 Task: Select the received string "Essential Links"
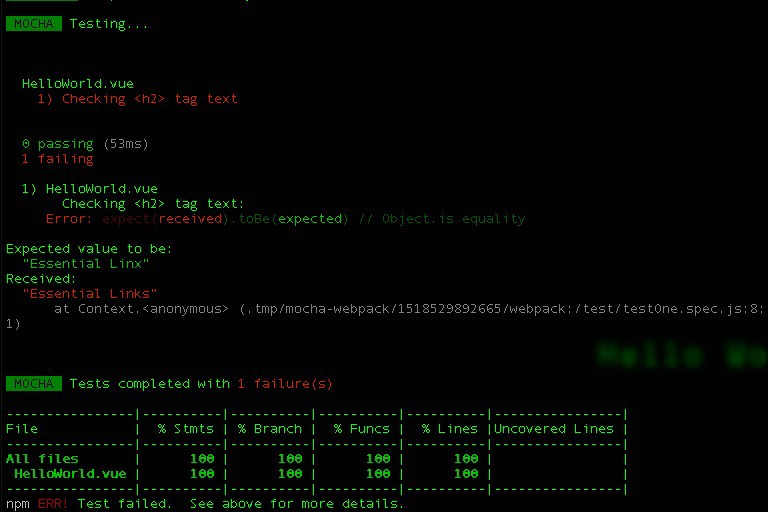[x=90, y=294]
